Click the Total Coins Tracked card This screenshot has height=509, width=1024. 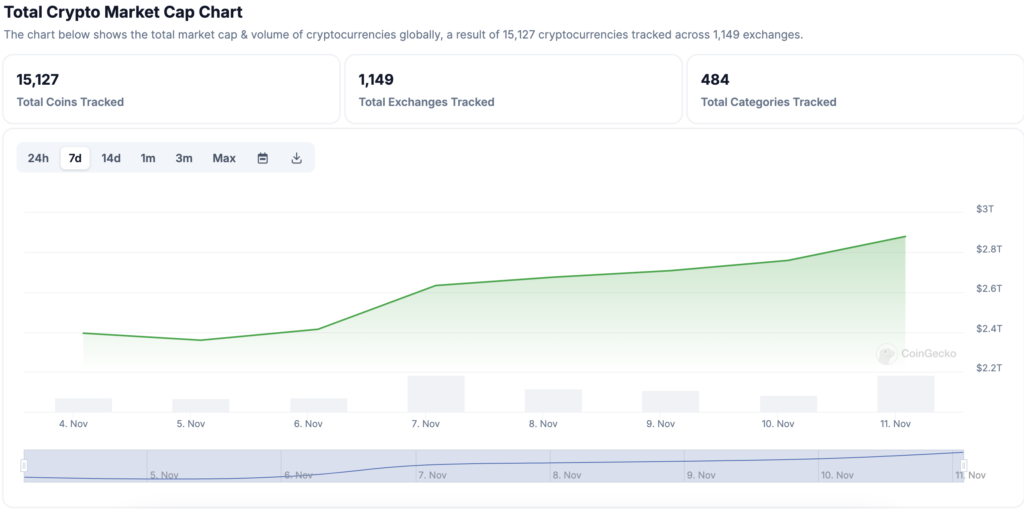171,89
